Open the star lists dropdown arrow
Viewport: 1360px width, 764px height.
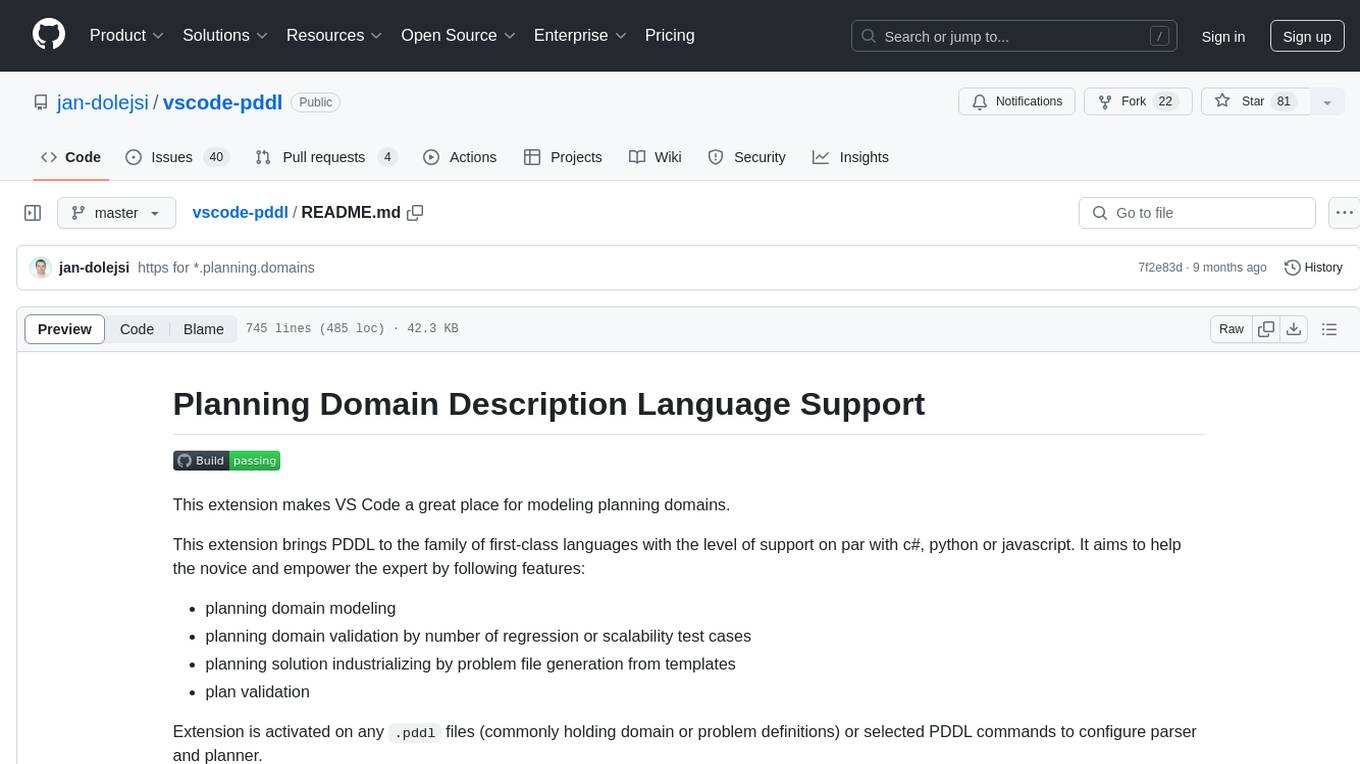(1327, 102)
